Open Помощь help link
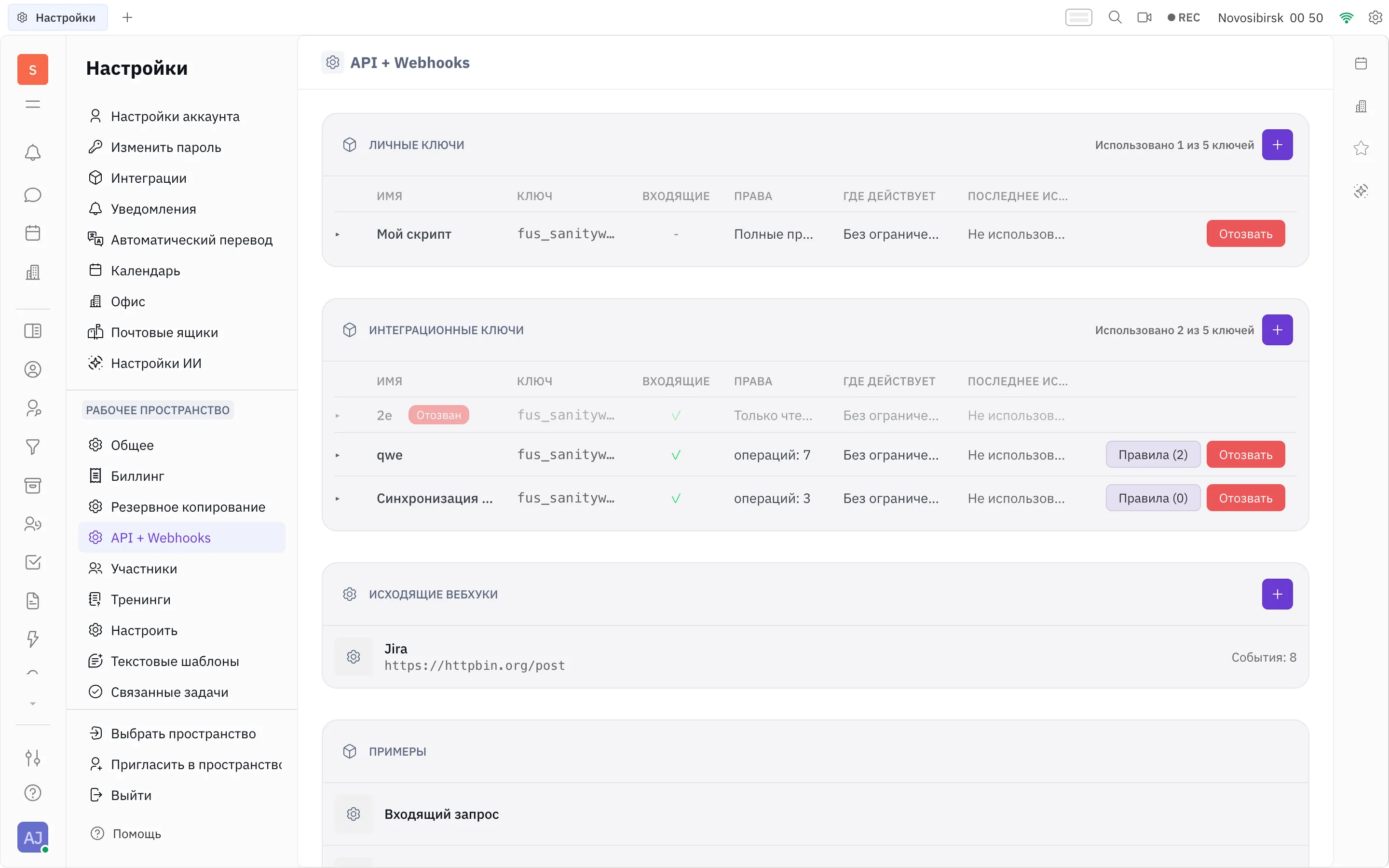Viewport: 1389px width, 868px height. tap(126, 834)
